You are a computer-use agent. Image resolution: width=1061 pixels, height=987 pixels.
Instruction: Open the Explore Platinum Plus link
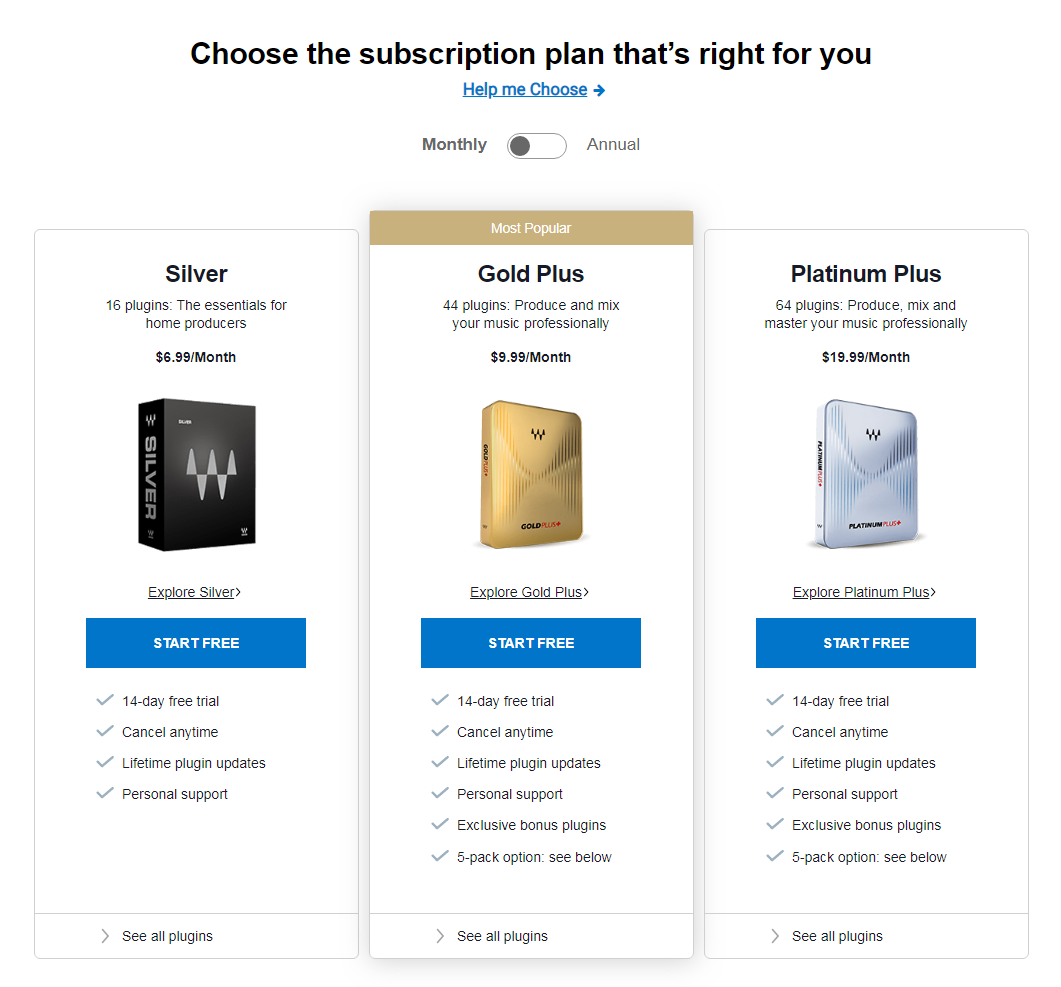863,592
